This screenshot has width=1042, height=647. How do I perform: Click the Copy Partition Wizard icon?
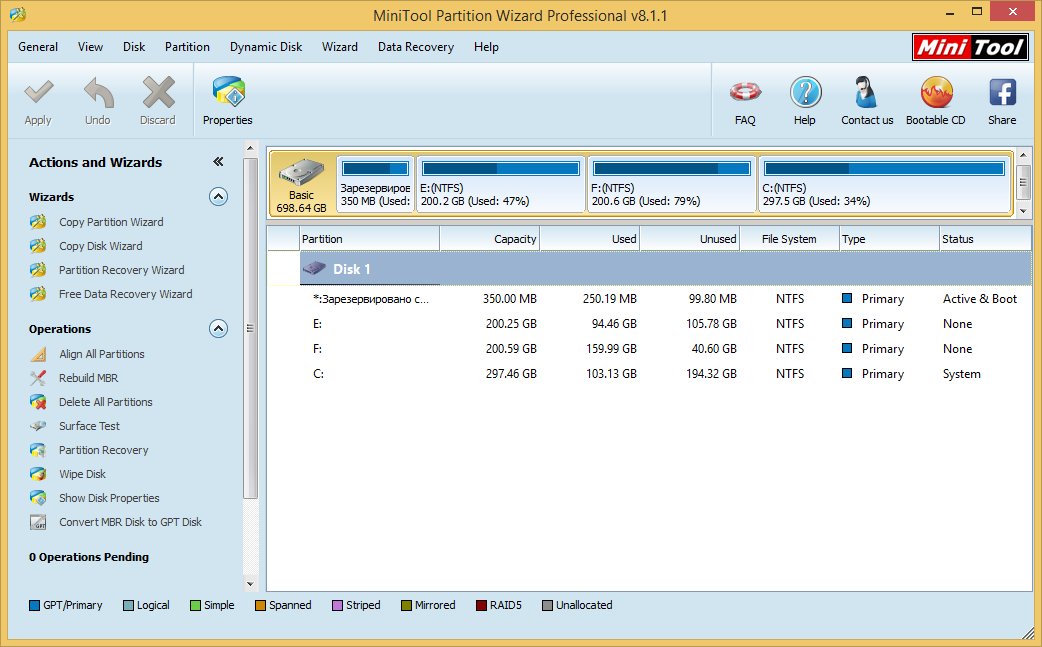[x=38, y=222]
